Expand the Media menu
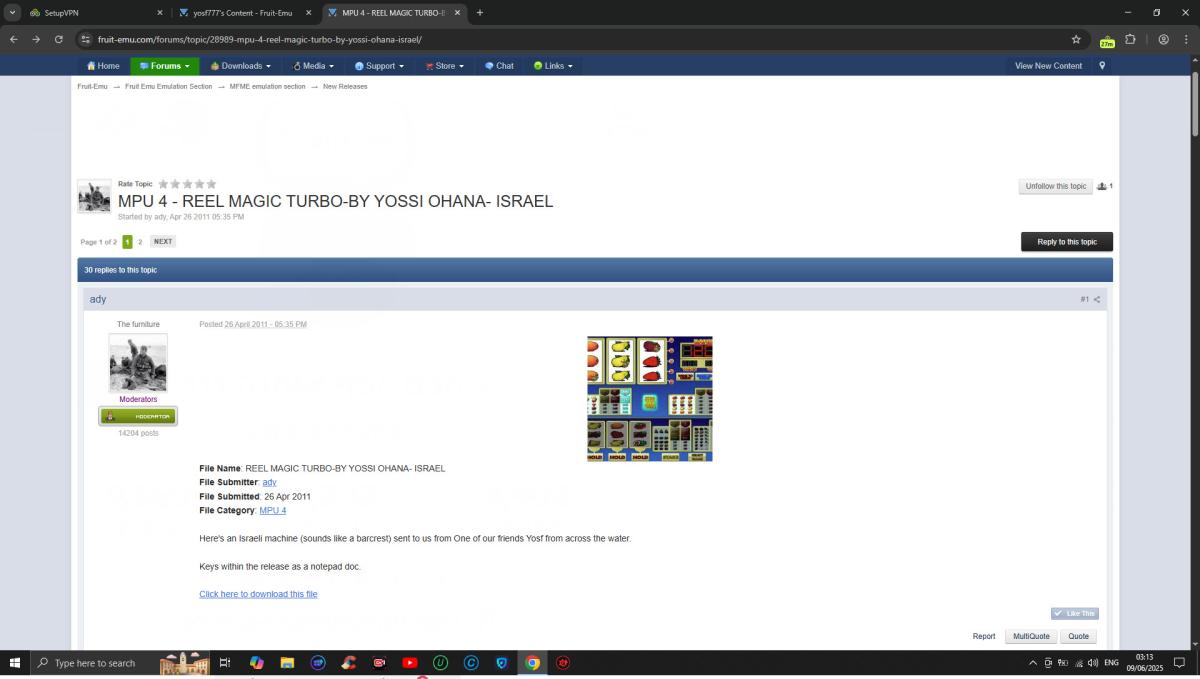 [x=313, y=66]
